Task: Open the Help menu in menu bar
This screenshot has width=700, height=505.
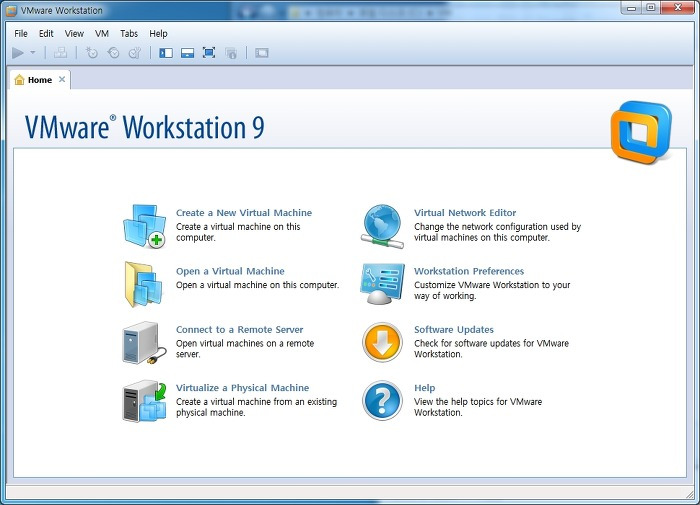Action: click(158, 33)
